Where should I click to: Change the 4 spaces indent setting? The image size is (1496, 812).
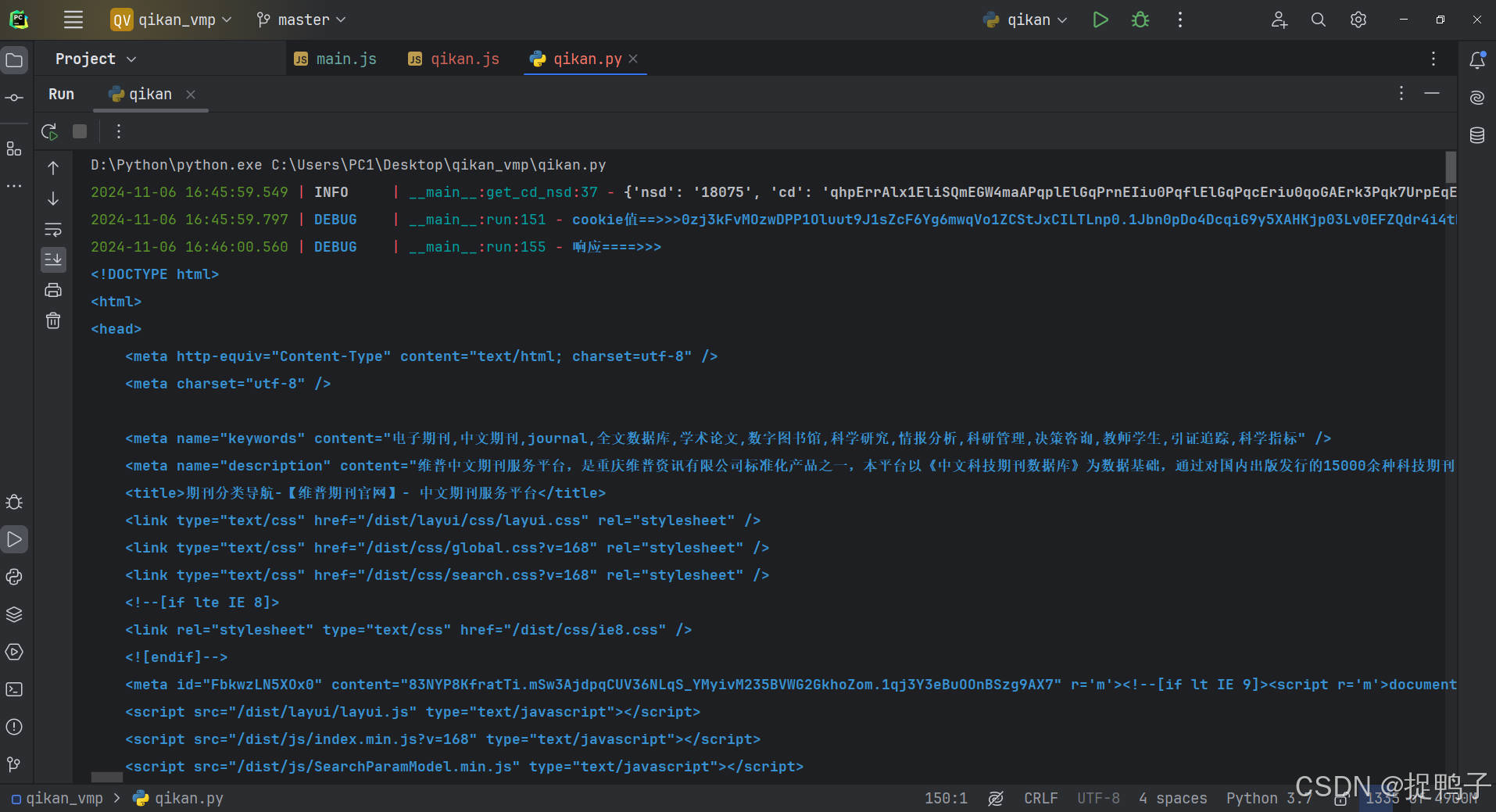(1172, 798)
